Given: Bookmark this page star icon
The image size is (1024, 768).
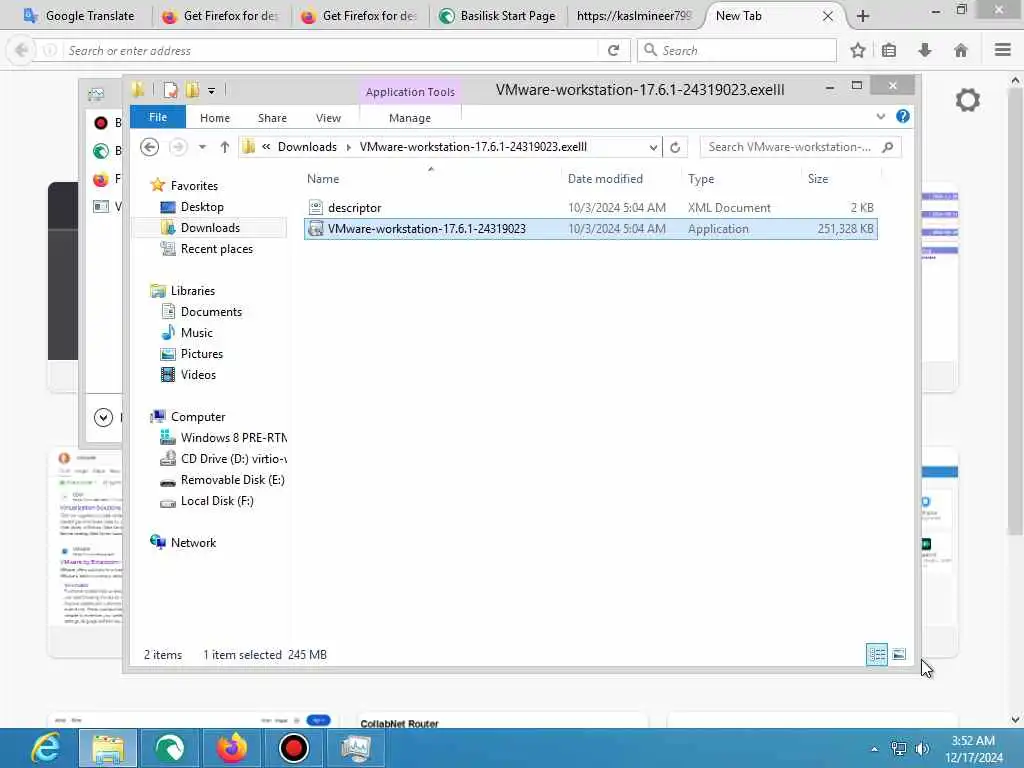Looking at the screenshot, I should [858, 50].
